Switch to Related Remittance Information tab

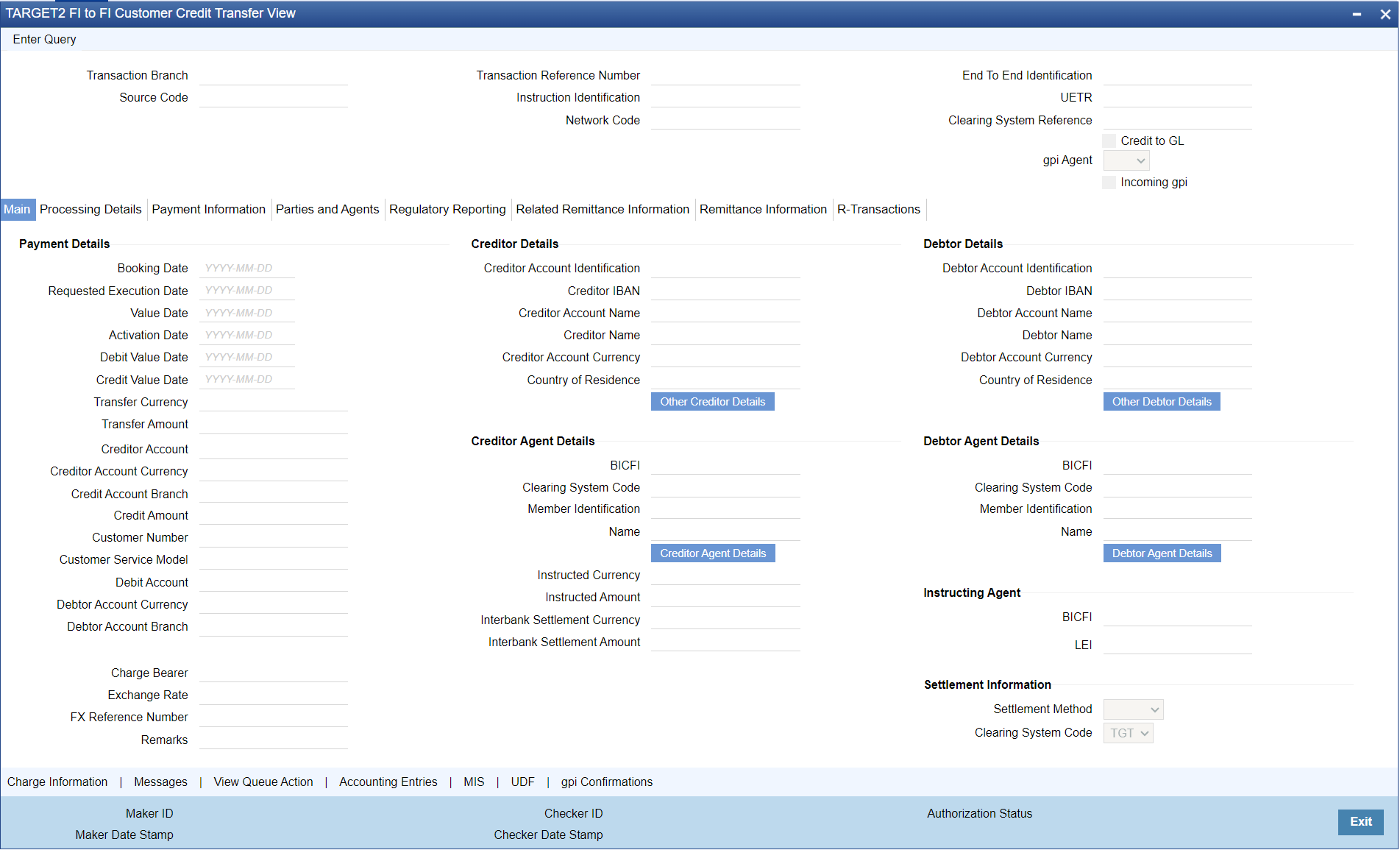pyautogui.click(x=603, y=210)
